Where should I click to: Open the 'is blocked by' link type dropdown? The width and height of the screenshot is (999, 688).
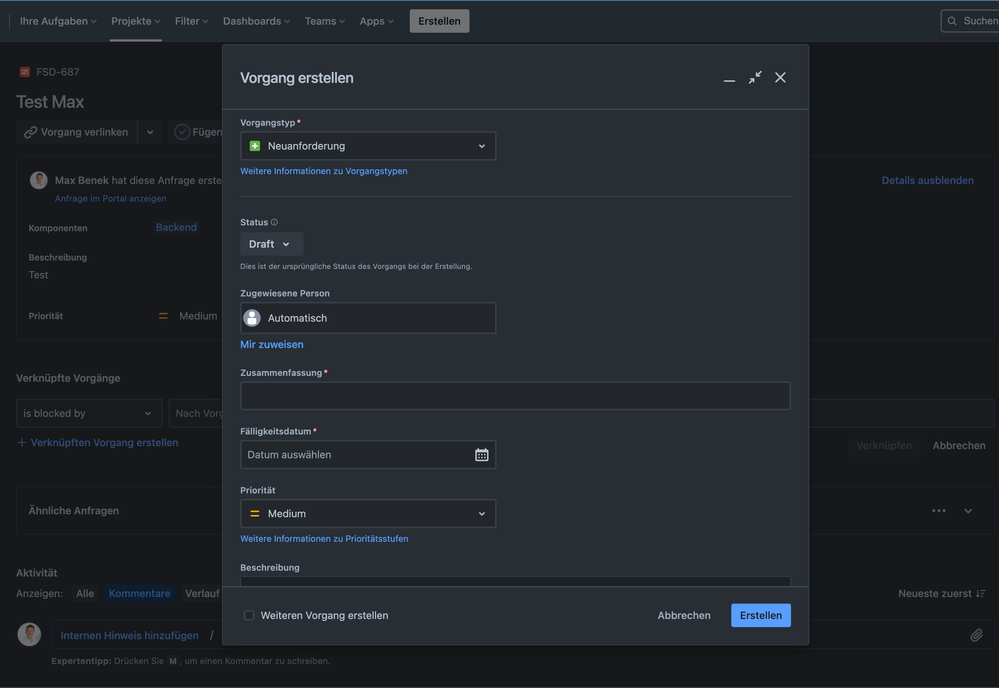click(x=89, y=413)
